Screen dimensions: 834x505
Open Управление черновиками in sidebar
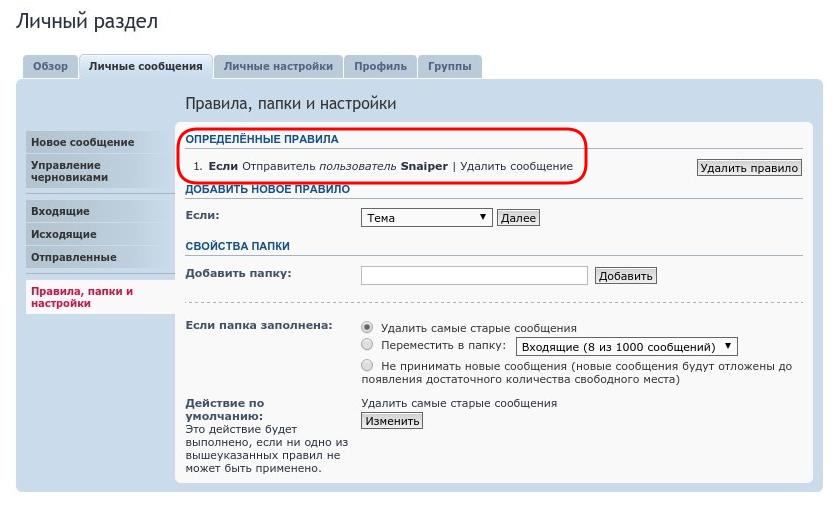coord(70,171)
